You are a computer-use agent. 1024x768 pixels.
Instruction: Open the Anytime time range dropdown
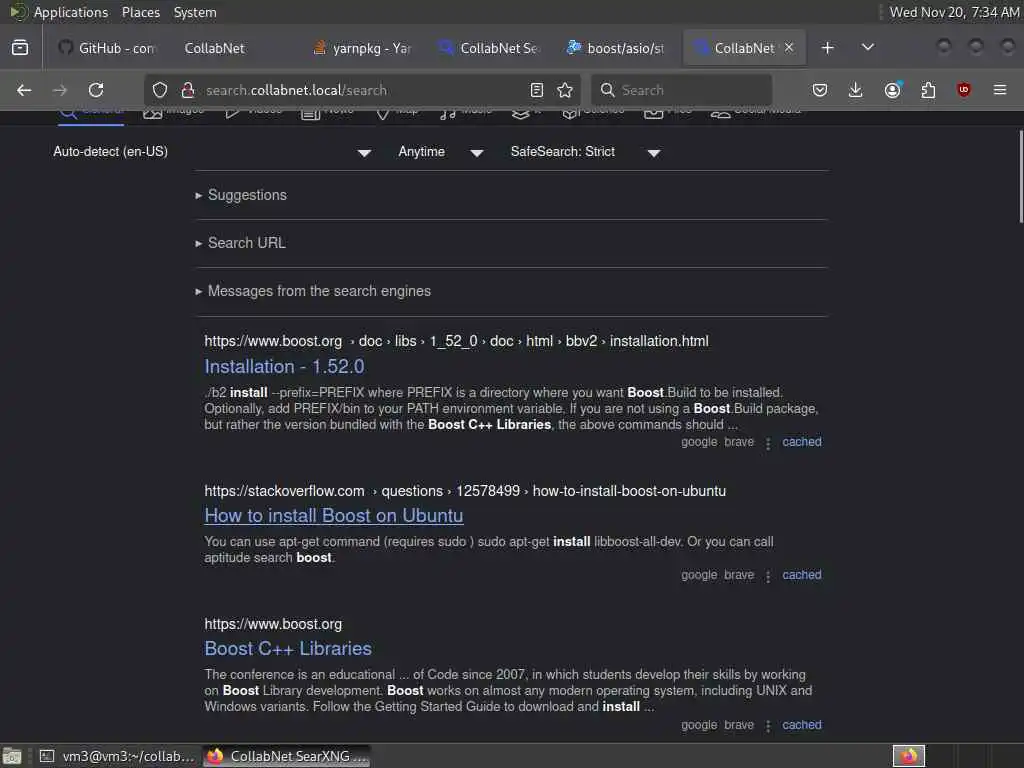[x=440, y=152]
